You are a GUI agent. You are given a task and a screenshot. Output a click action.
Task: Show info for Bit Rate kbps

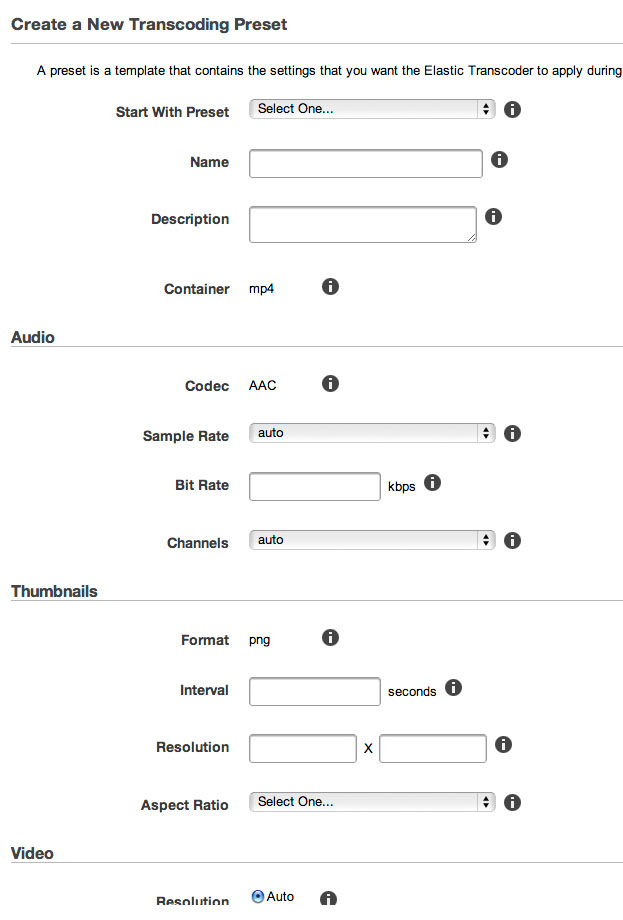[x=432, y=483]
